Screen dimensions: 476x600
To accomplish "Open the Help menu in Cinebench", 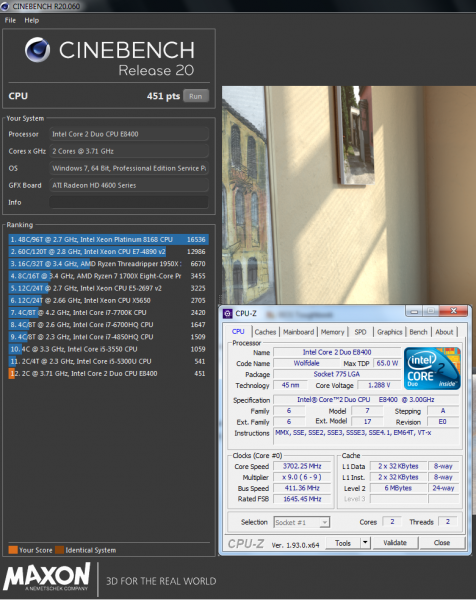I will click(32, 20).
